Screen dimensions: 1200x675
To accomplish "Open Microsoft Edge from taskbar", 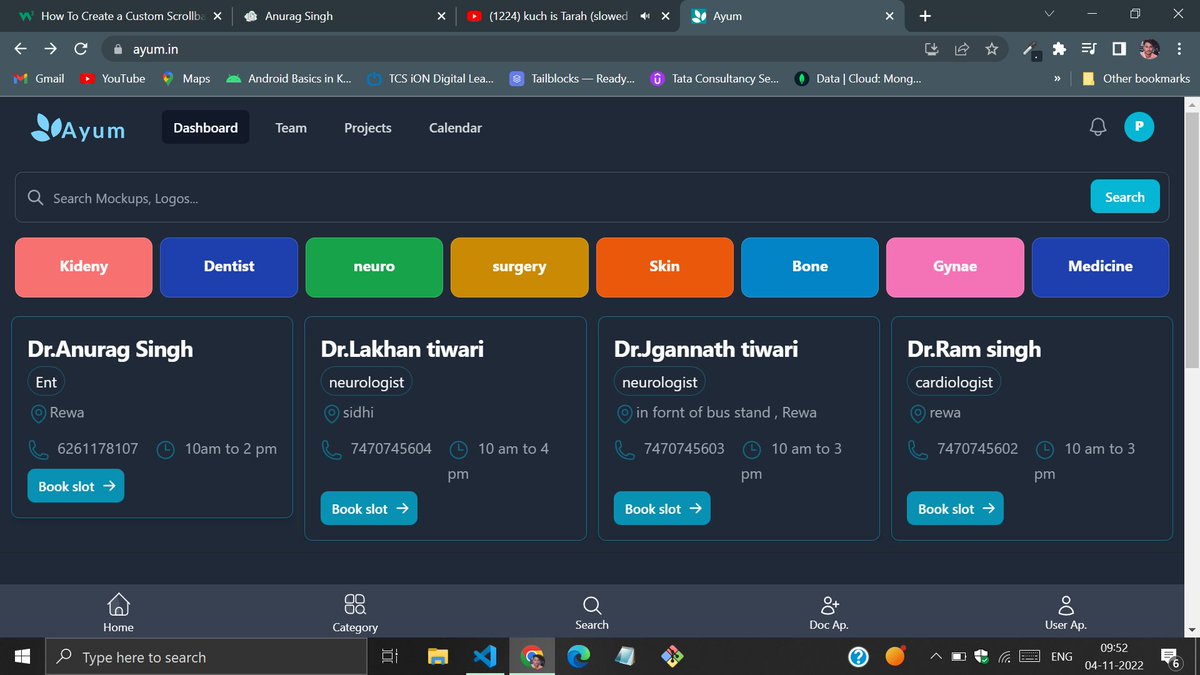I will (579, 657).
